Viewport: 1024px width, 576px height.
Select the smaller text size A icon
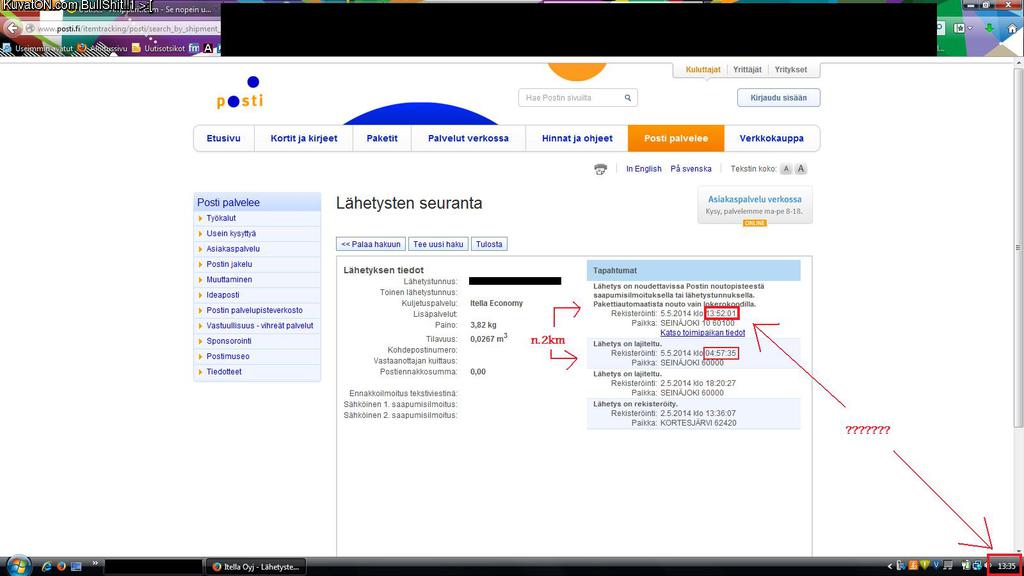786,169
